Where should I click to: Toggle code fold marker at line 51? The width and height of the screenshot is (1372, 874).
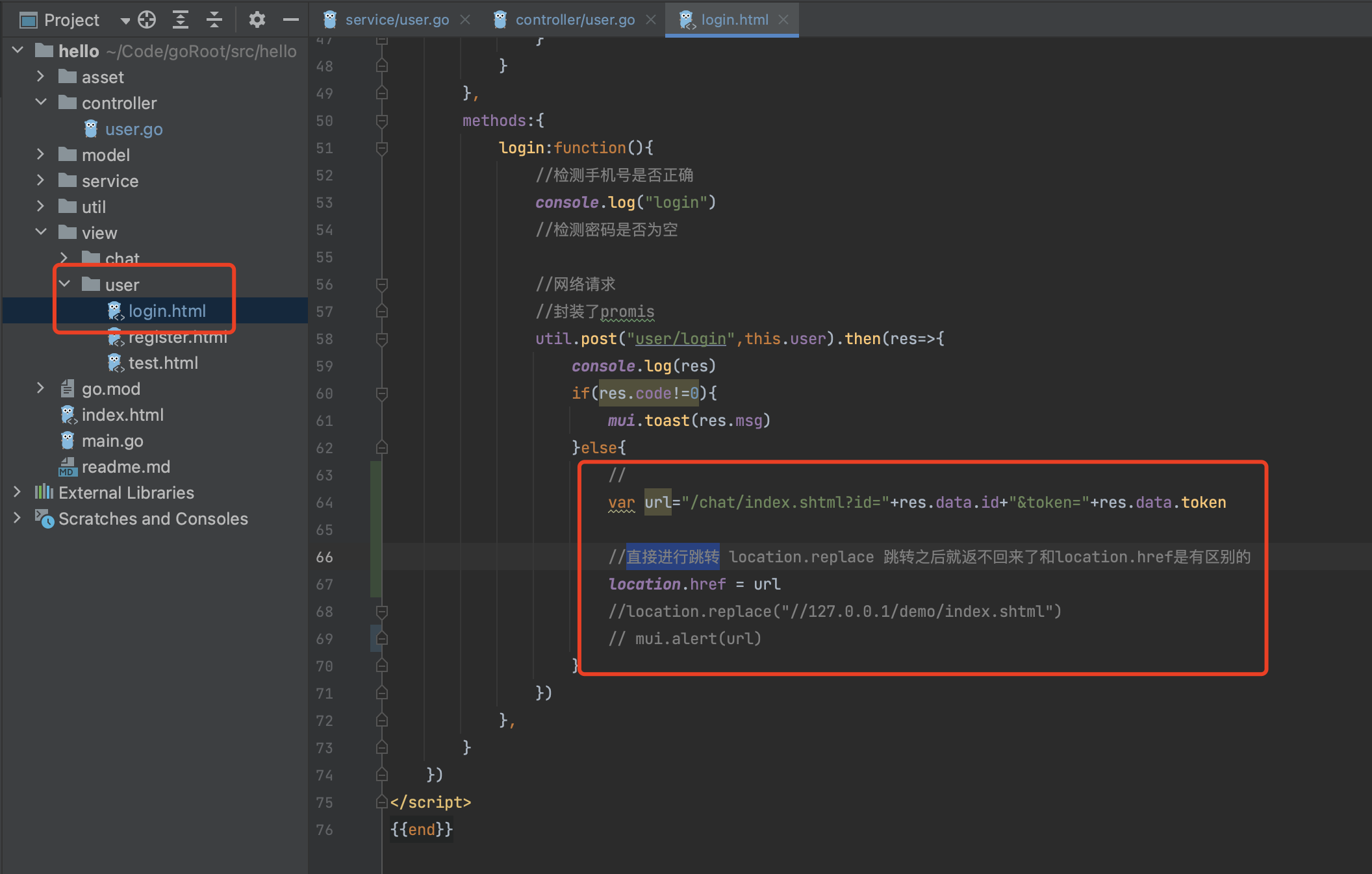click(382, 148)
